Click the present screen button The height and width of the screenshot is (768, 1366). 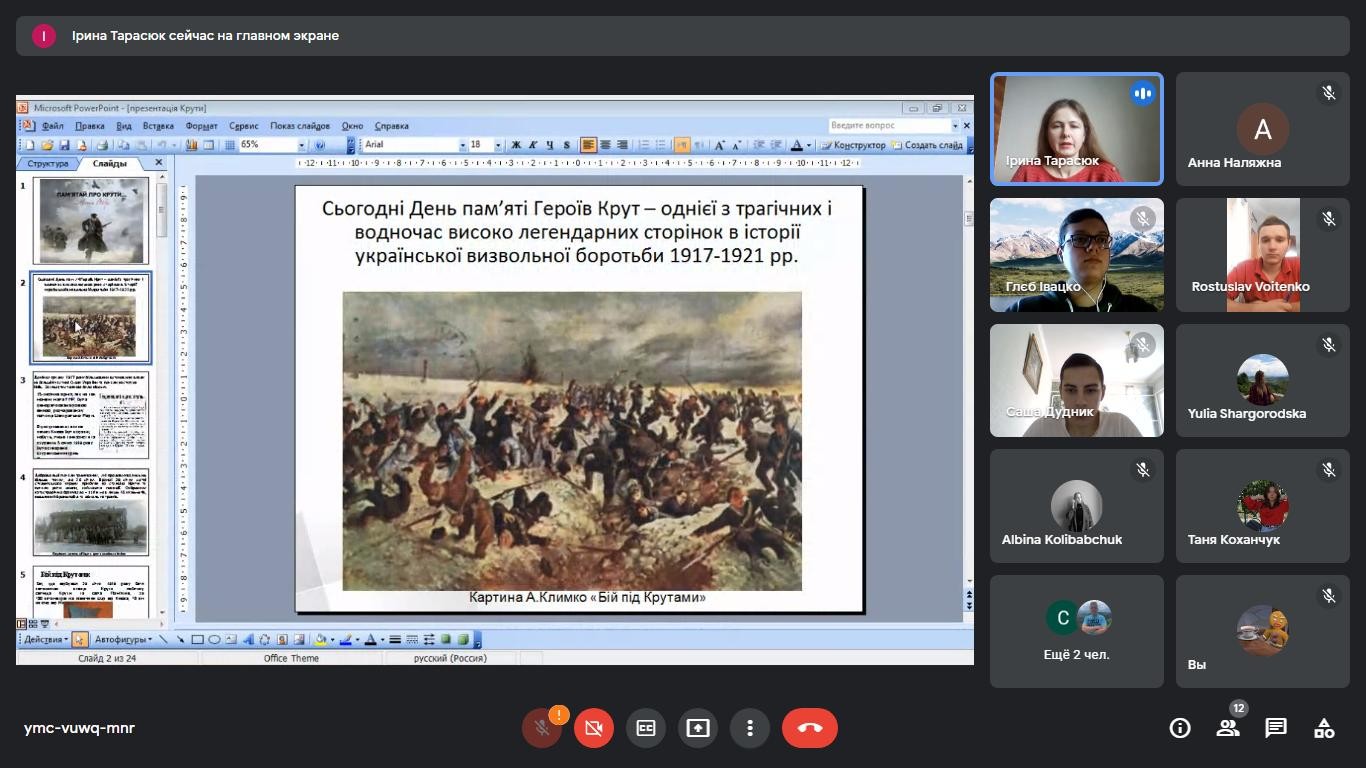(698, 728)
